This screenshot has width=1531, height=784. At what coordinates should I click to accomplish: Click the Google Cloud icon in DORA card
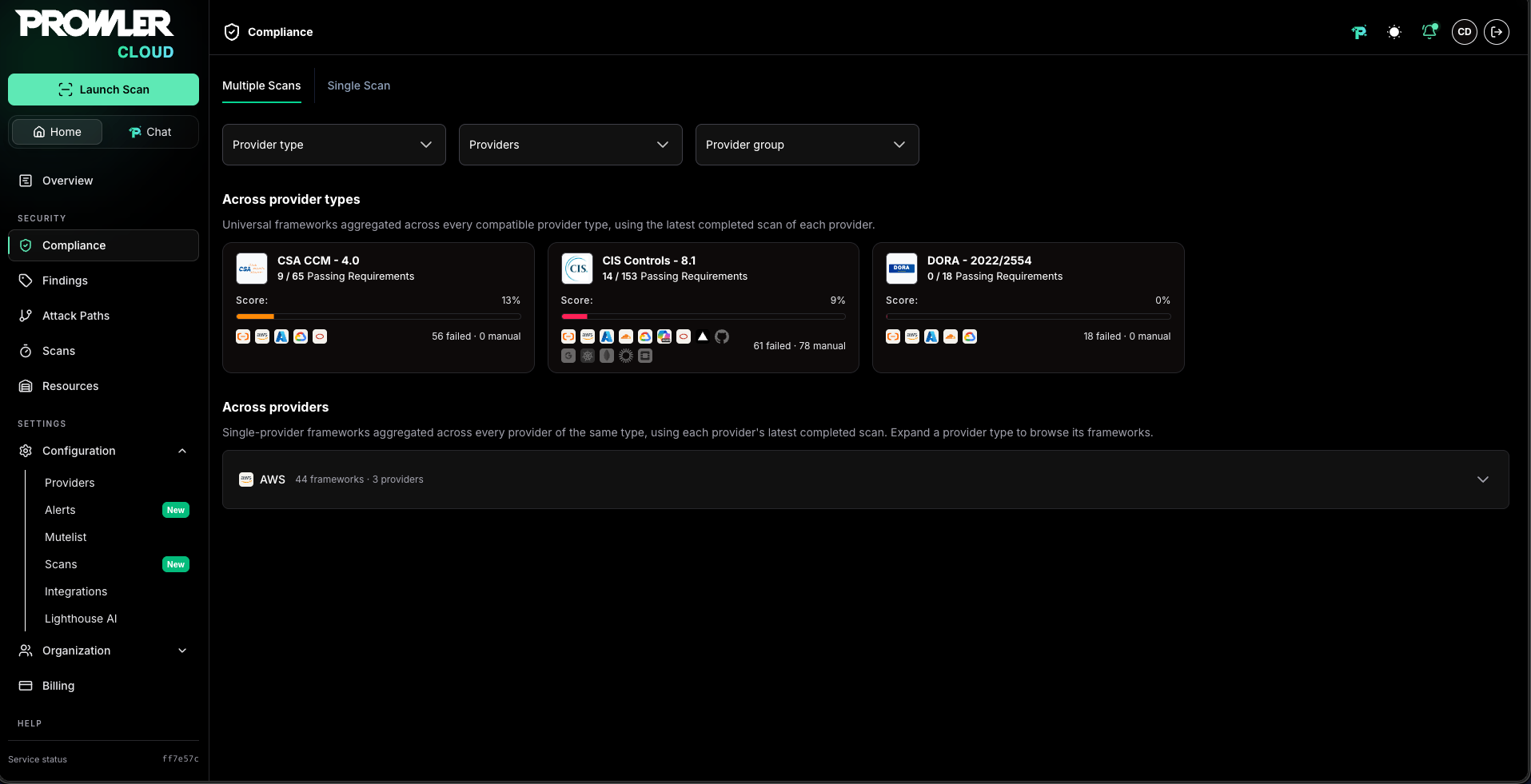tap(970, 336)
